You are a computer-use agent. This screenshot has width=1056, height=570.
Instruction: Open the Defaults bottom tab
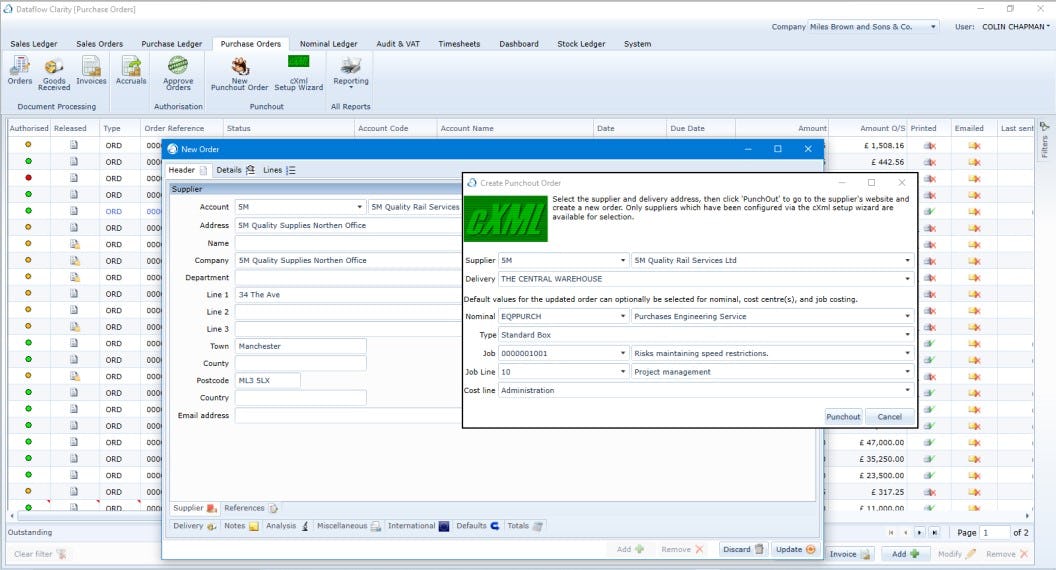(x=477, y=526)
